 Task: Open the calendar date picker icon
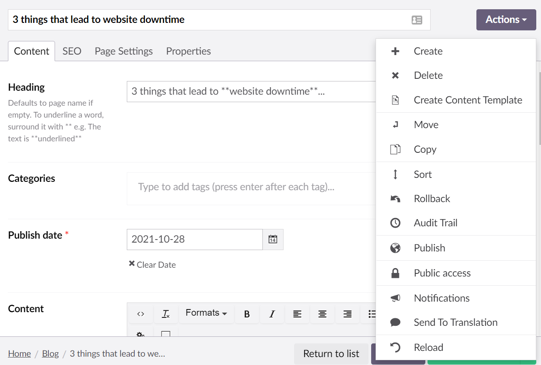pos(273,239)
